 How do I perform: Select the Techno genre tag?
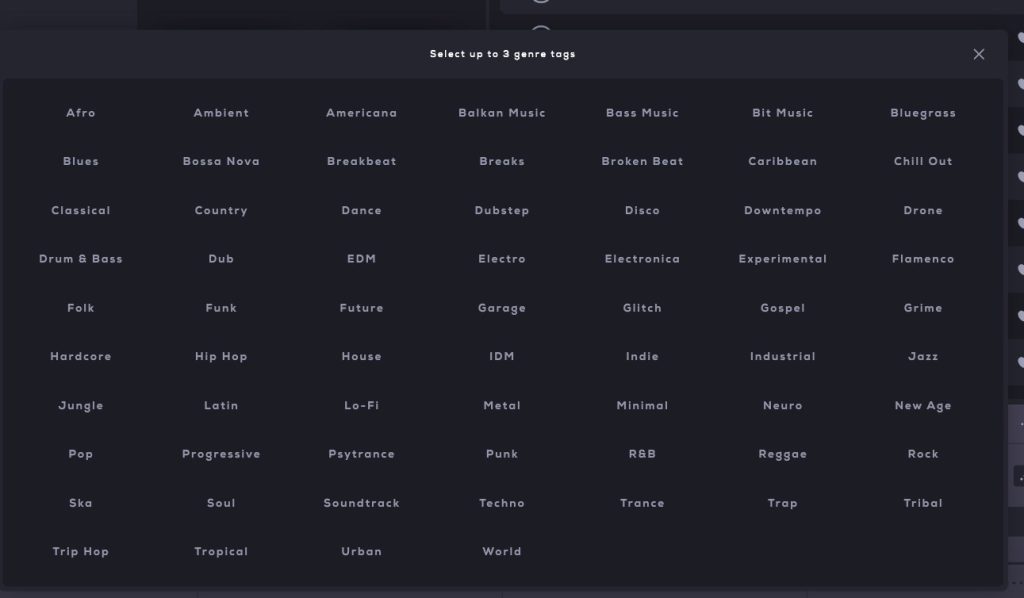[502, 503]
